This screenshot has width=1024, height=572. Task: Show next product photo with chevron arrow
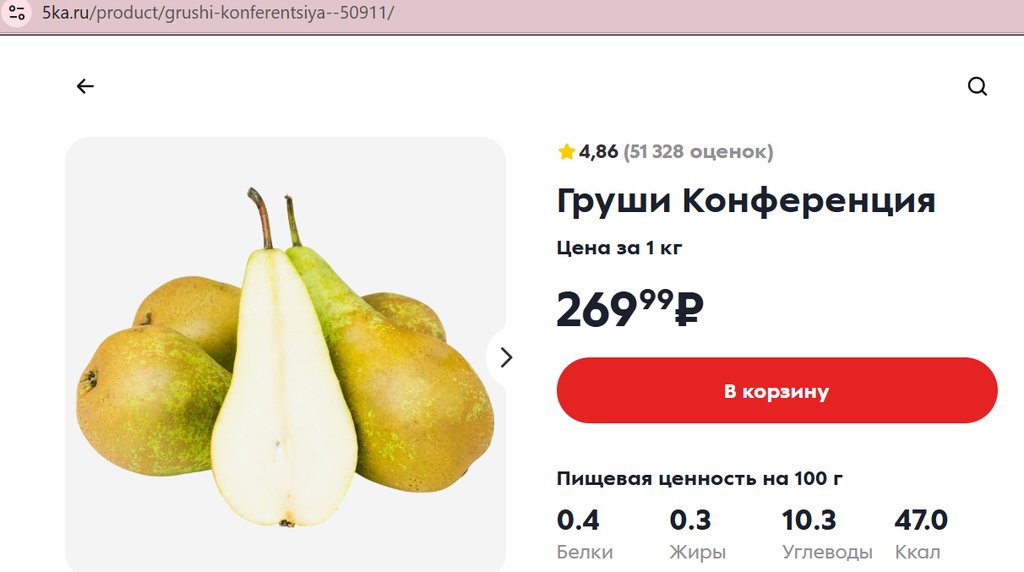pos(505,357)
